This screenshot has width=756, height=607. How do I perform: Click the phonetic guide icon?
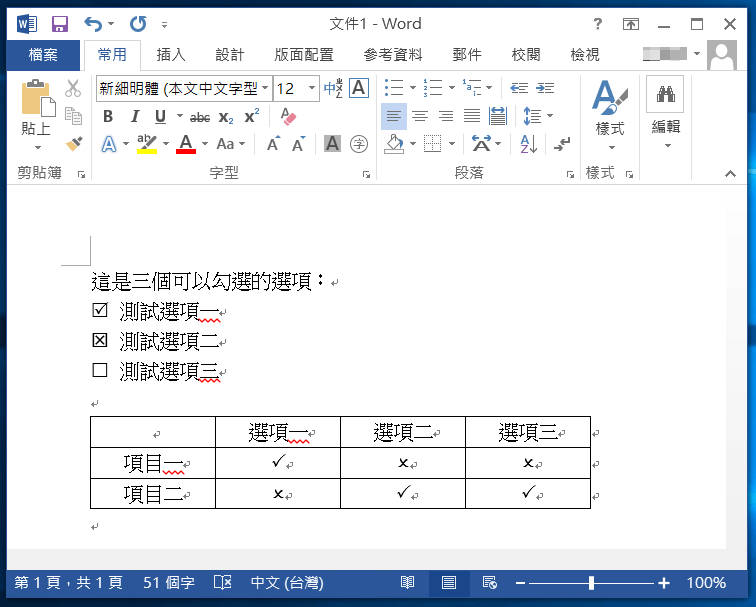(334, 88)
